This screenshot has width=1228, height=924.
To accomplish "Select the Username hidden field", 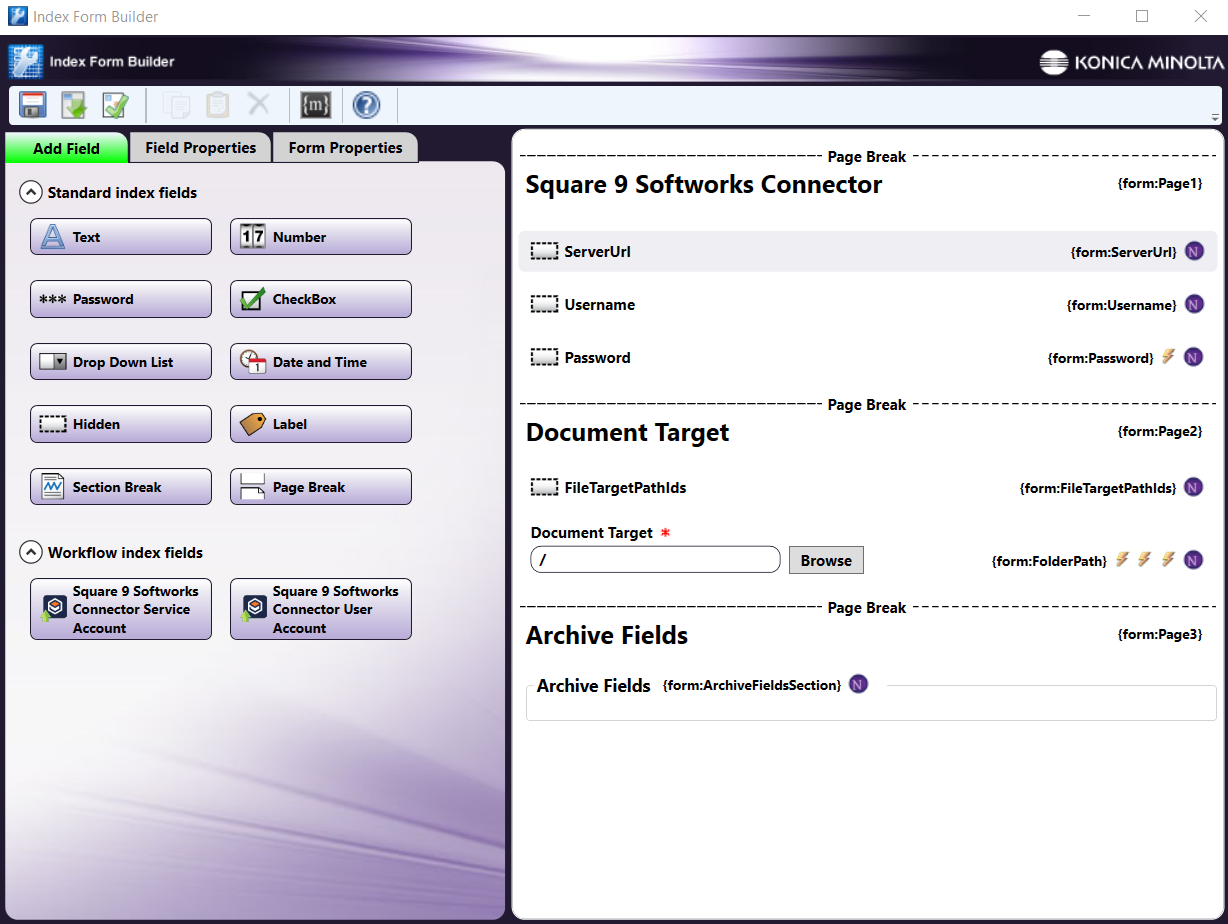I will coord(868,305).
